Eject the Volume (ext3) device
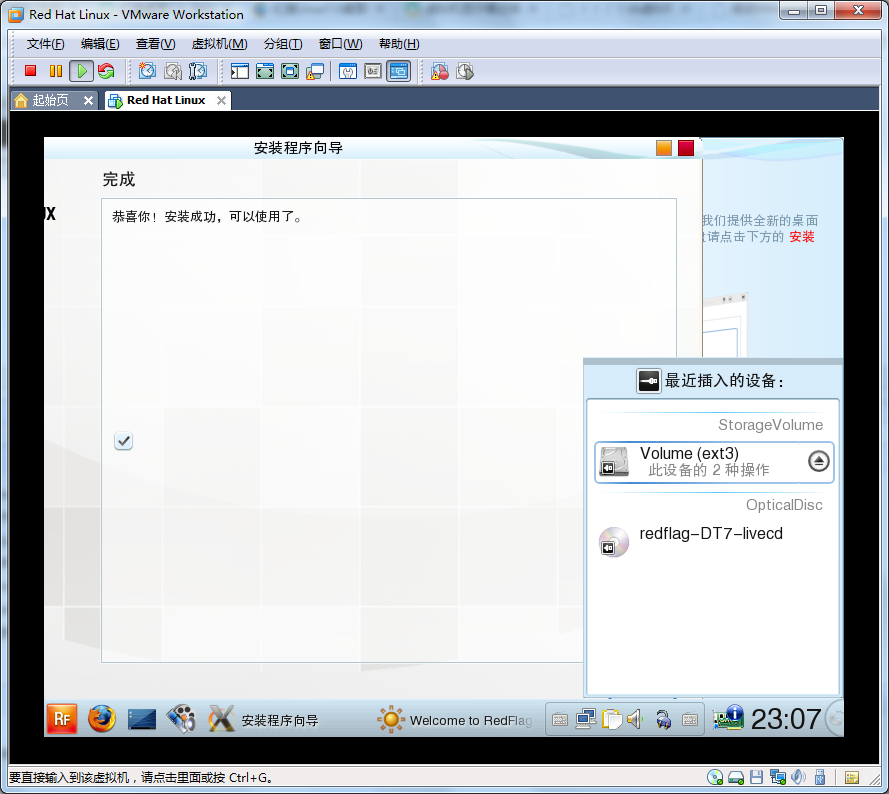 (x=818, y=461)
